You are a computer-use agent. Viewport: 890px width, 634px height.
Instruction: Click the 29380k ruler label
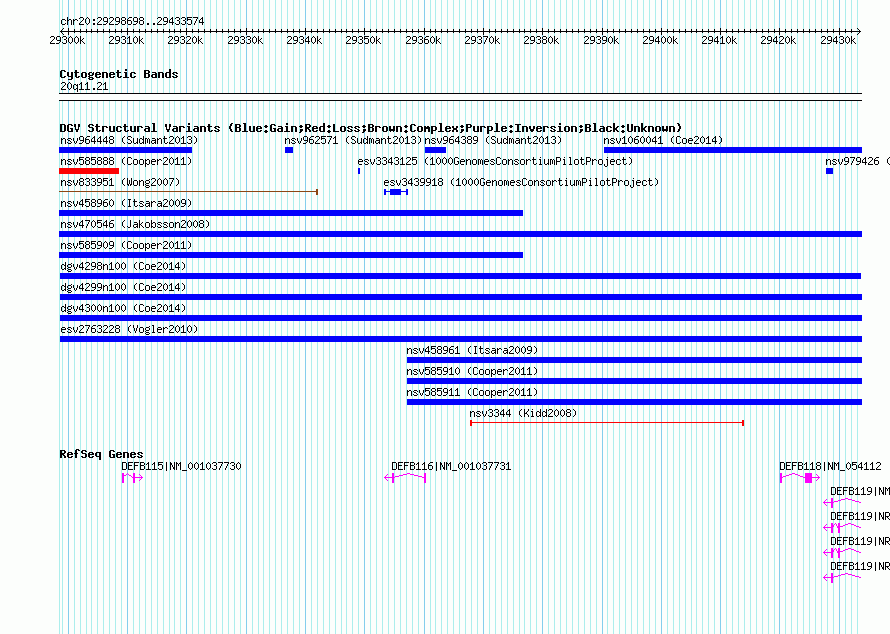coord(541,40)
